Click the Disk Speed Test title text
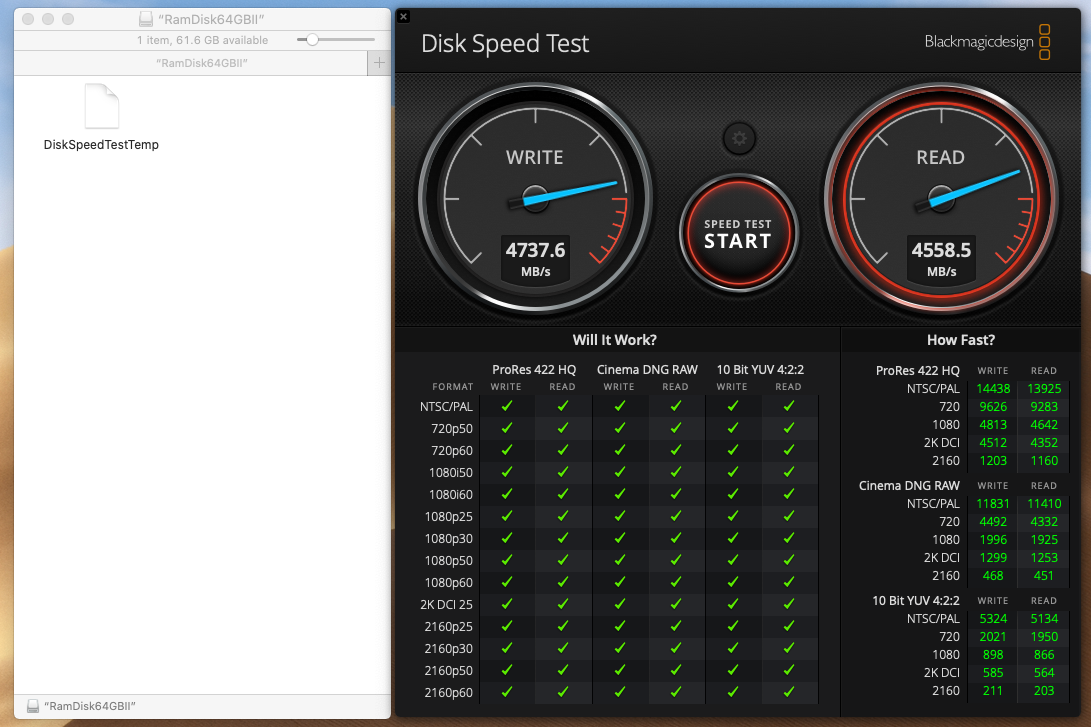Viewport: 1091px width, 727px height. (505, 44)
